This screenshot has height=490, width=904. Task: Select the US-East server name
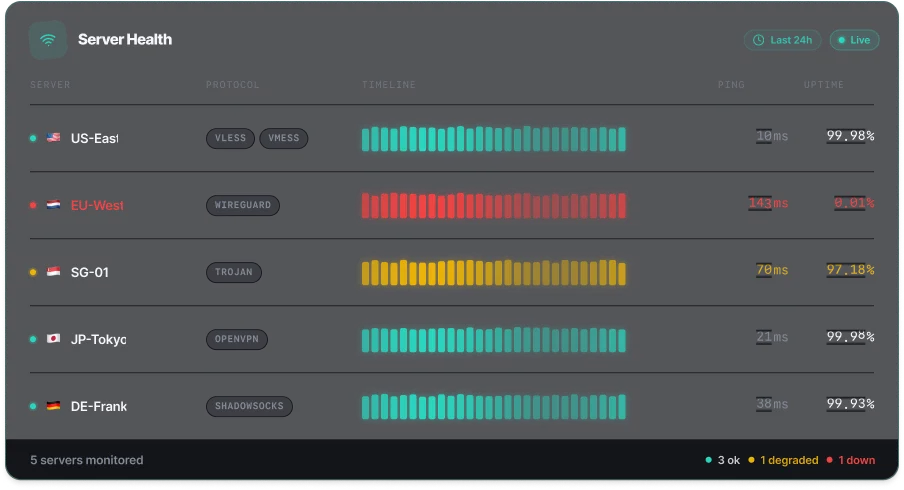click(x=95, y=138)
